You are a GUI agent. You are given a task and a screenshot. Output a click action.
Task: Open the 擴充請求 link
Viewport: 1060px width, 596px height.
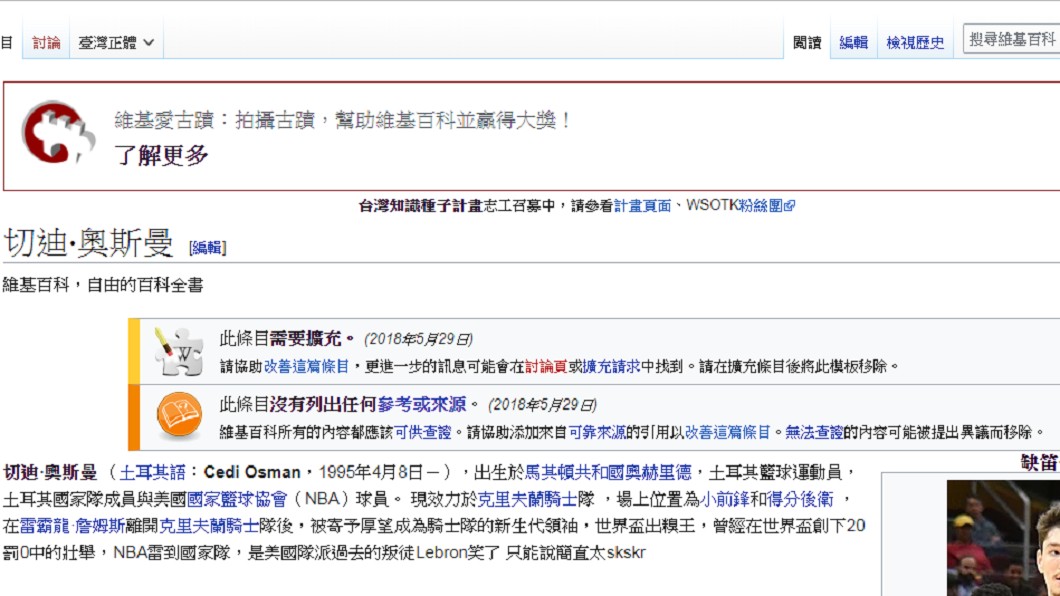[611, 366]
